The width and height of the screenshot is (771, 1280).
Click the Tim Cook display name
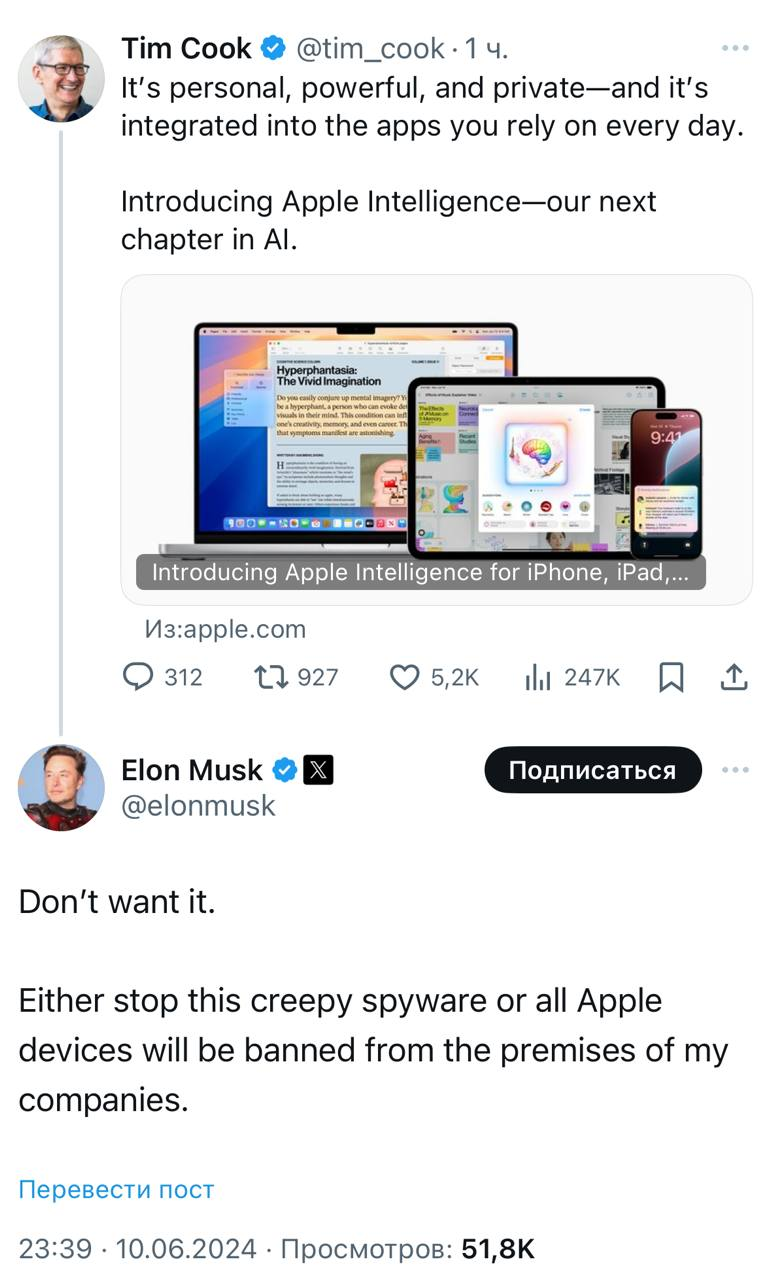[x=186, y=48]
